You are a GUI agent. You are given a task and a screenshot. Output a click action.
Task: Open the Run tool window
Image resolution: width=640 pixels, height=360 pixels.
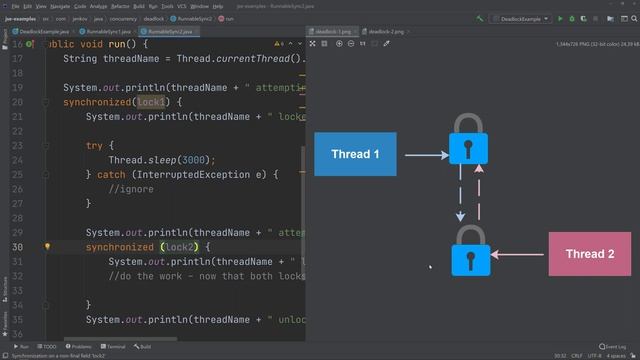coord(21,347)
